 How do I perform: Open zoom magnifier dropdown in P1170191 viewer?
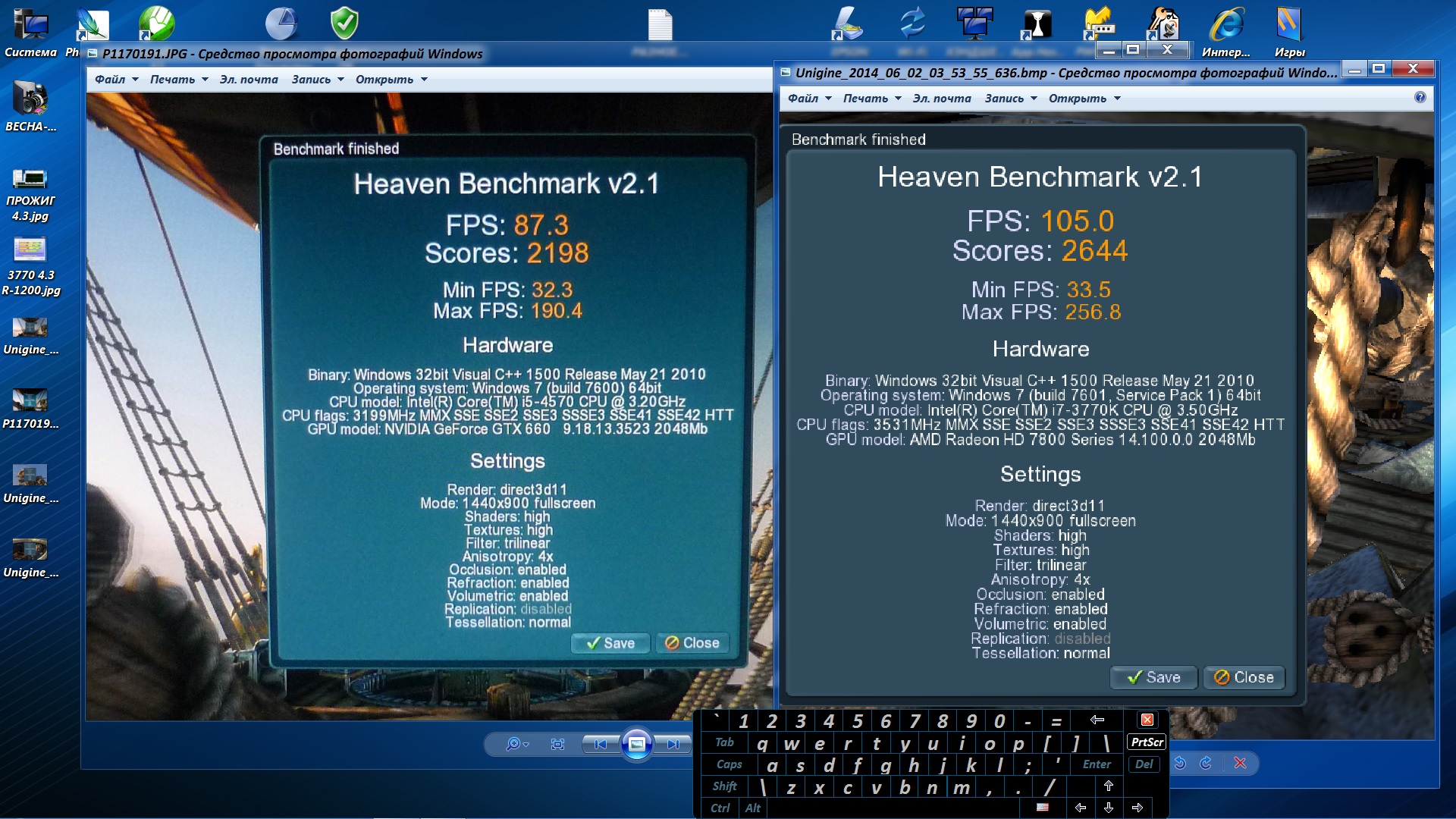click(x=517, y=744)
